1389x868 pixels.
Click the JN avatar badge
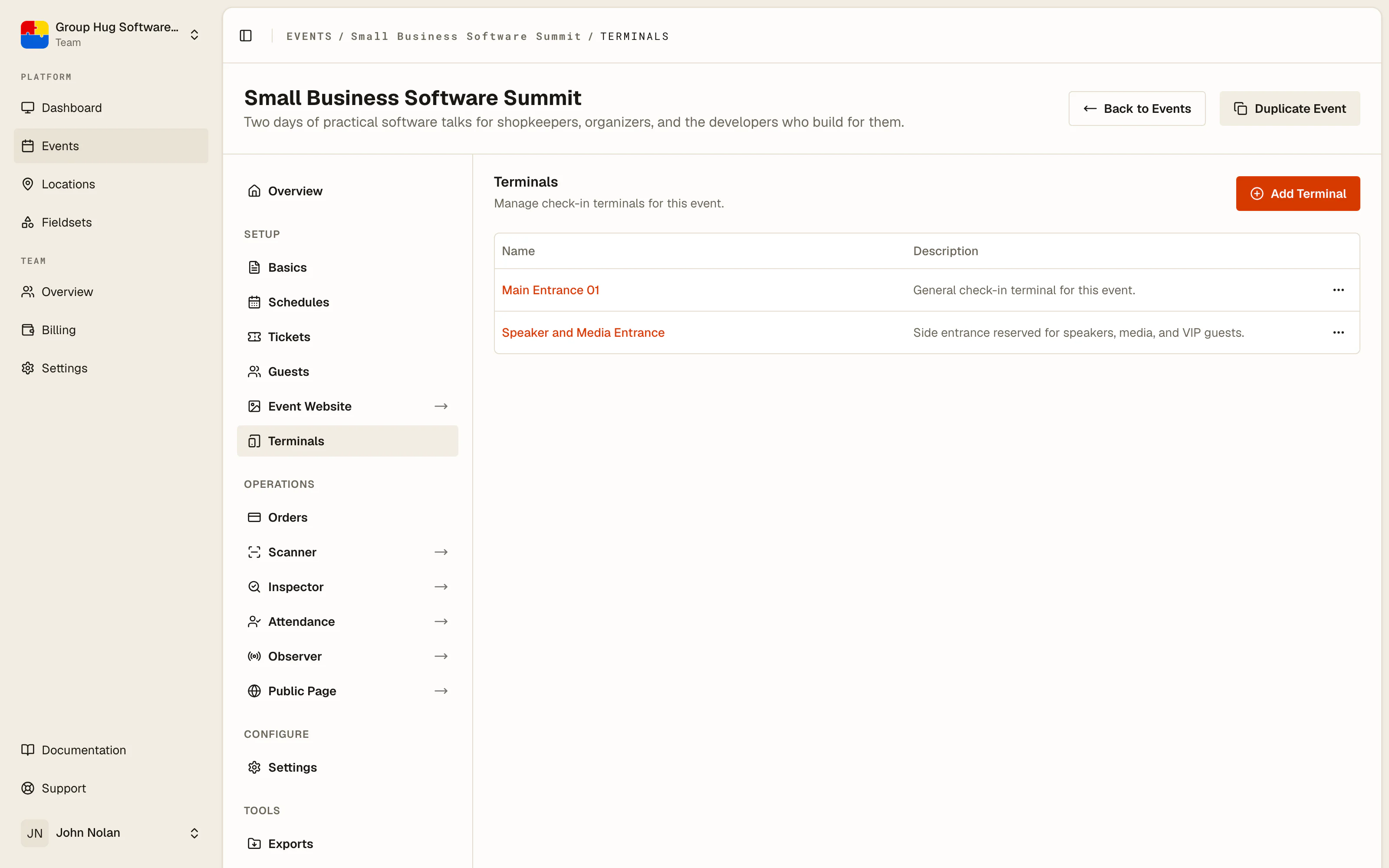tap(34, 833)
